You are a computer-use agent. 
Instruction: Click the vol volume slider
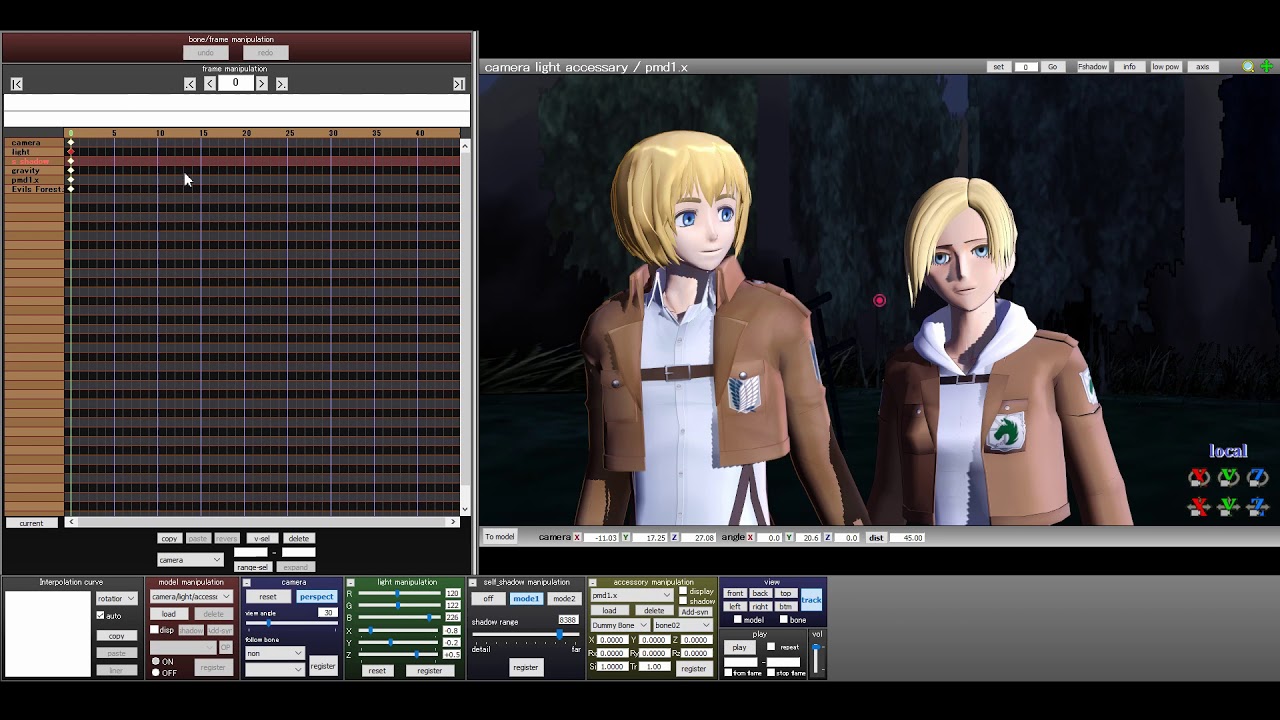(817, 658)
